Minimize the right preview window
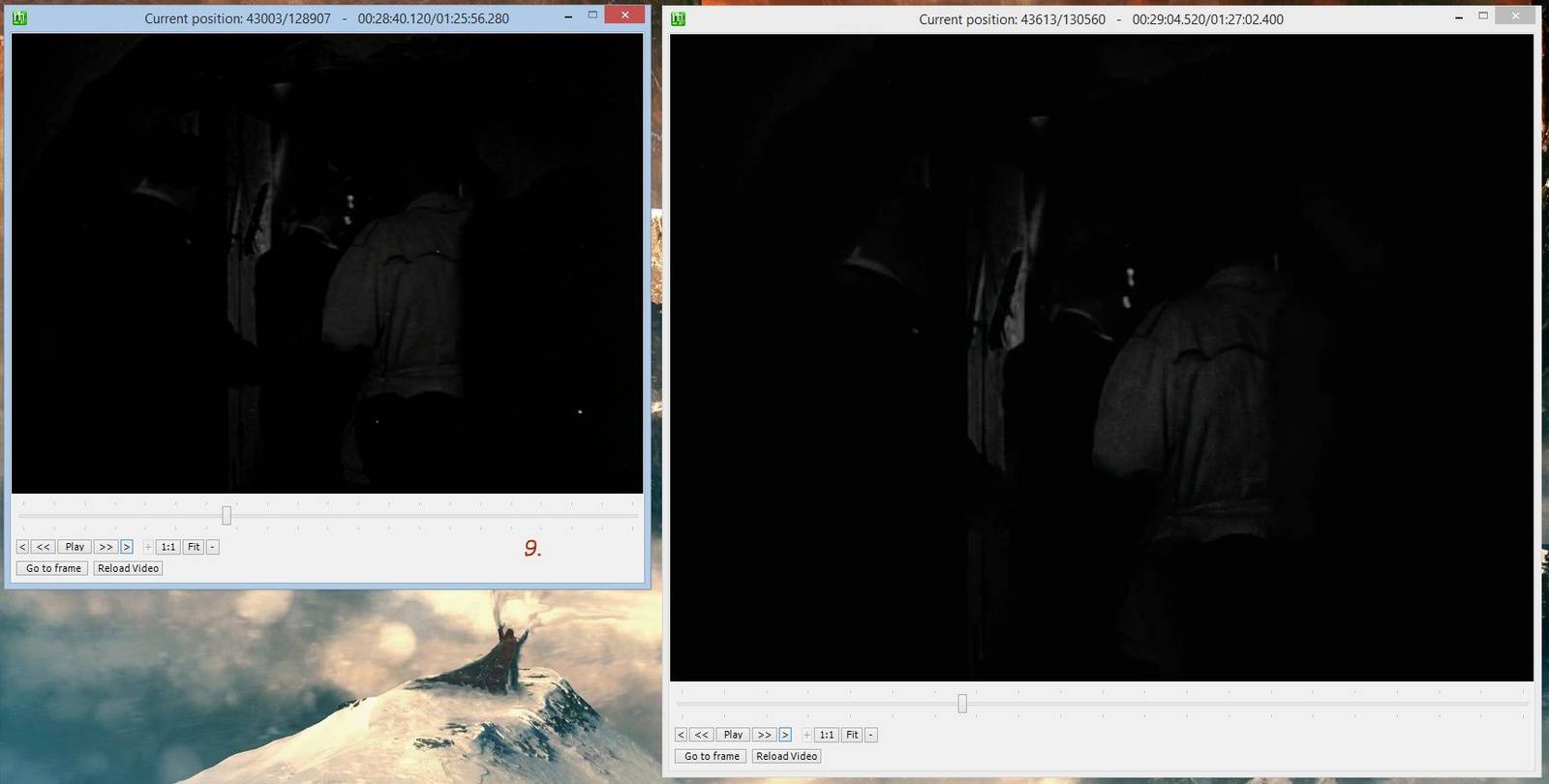Image resolution: width=1549 pixels, height=784 pixels. coord(1459,17)
